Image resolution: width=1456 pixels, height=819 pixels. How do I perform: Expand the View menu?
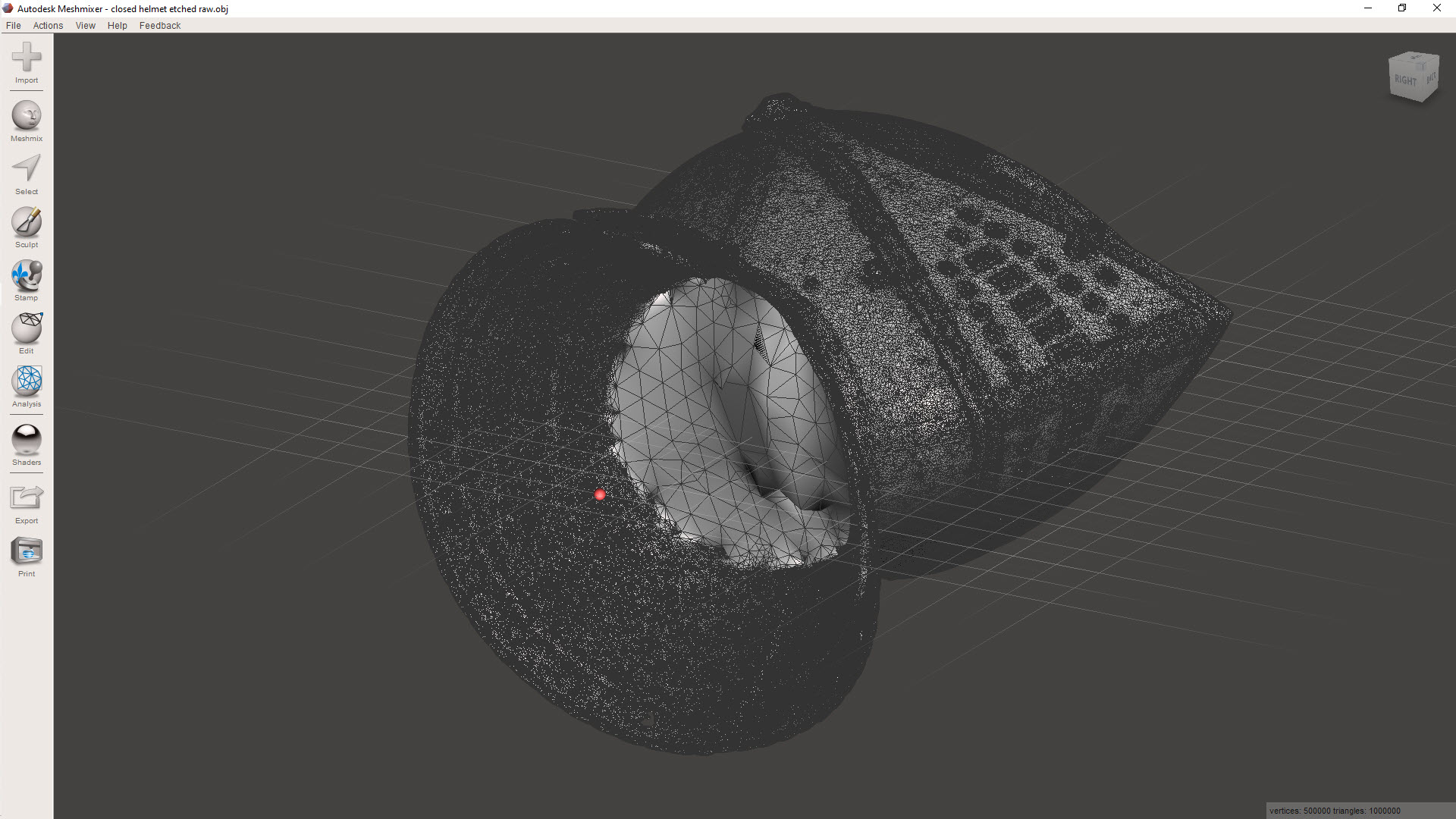85,25
